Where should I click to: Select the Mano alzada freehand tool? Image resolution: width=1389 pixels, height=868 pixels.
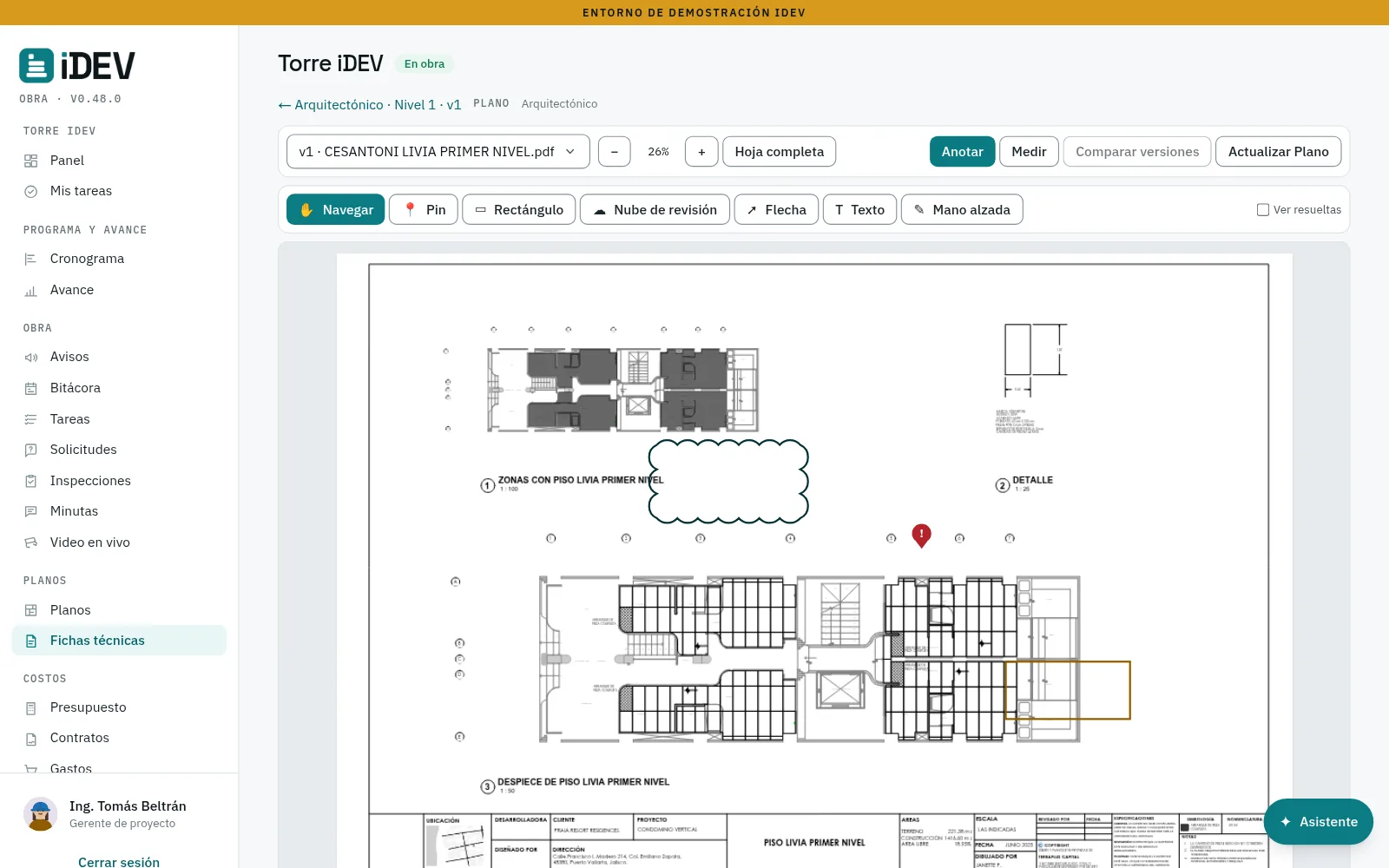[962, 209]
